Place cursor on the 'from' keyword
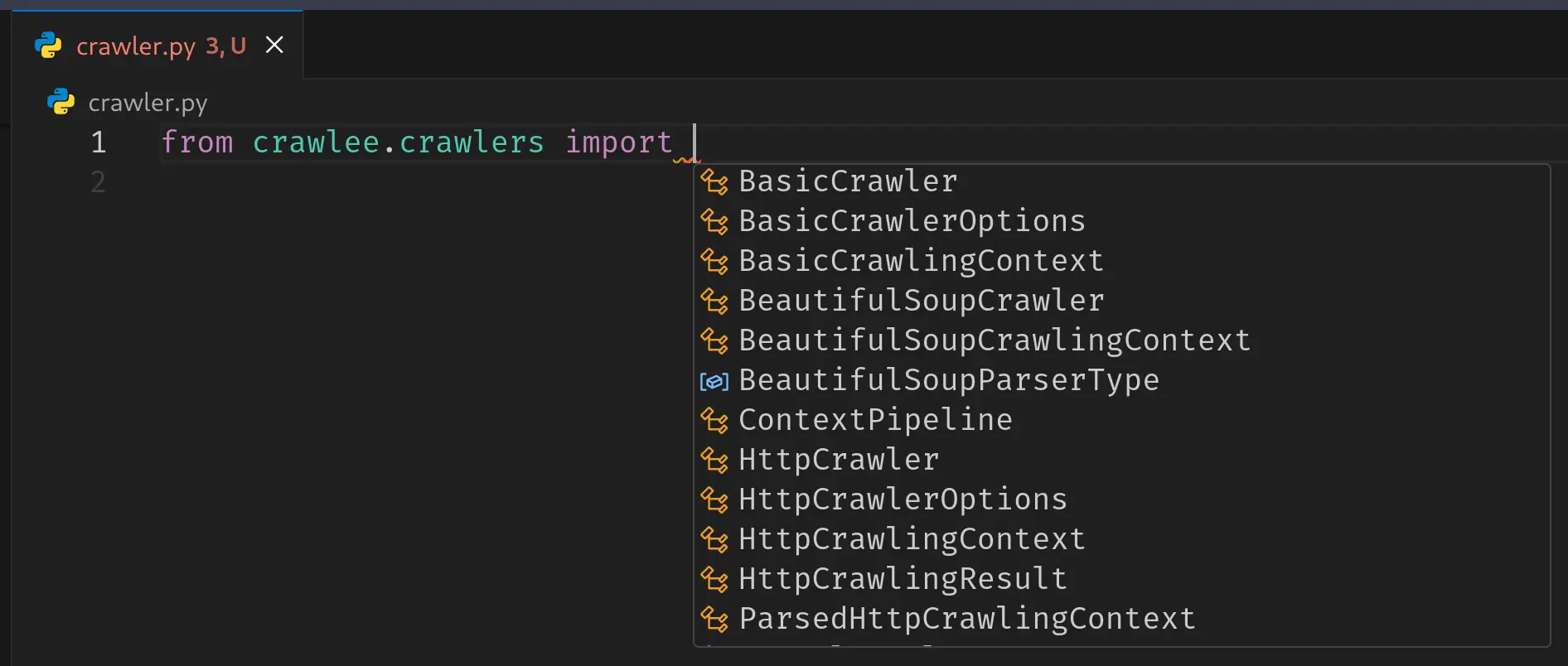This screenshot has width=1568, height=666. tap(197, 142)
